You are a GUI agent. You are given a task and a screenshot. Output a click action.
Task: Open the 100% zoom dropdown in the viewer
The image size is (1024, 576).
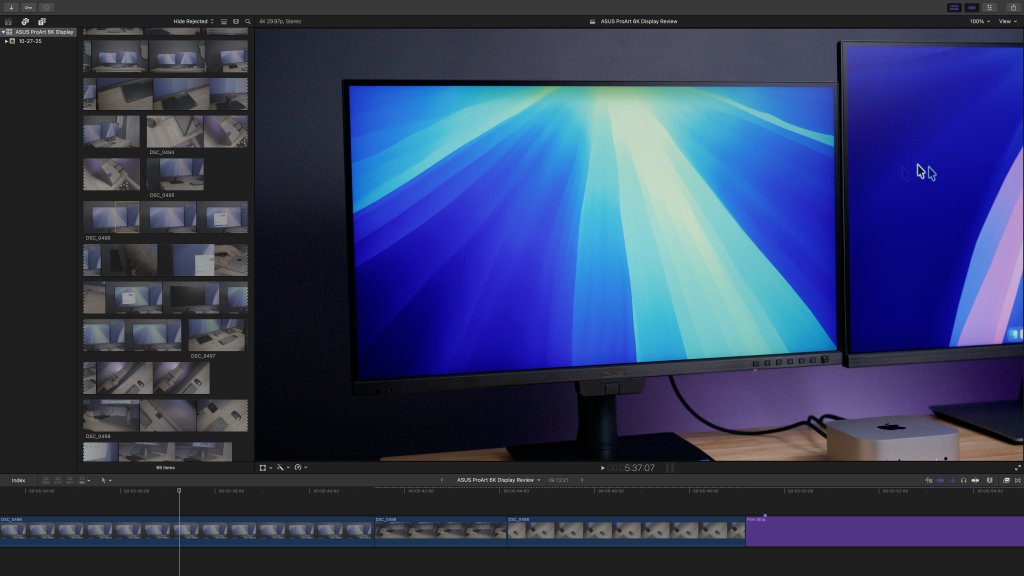coord(975,20)
